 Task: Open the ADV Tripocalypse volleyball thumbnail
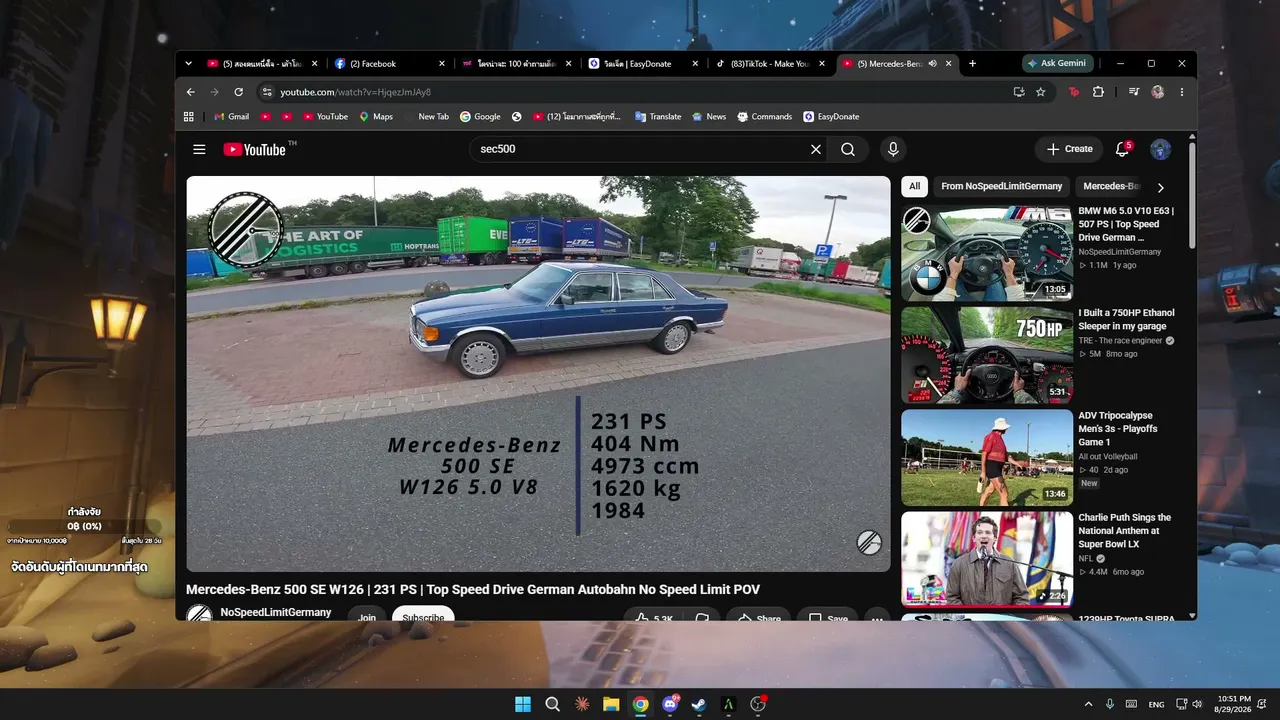[987, 458]
